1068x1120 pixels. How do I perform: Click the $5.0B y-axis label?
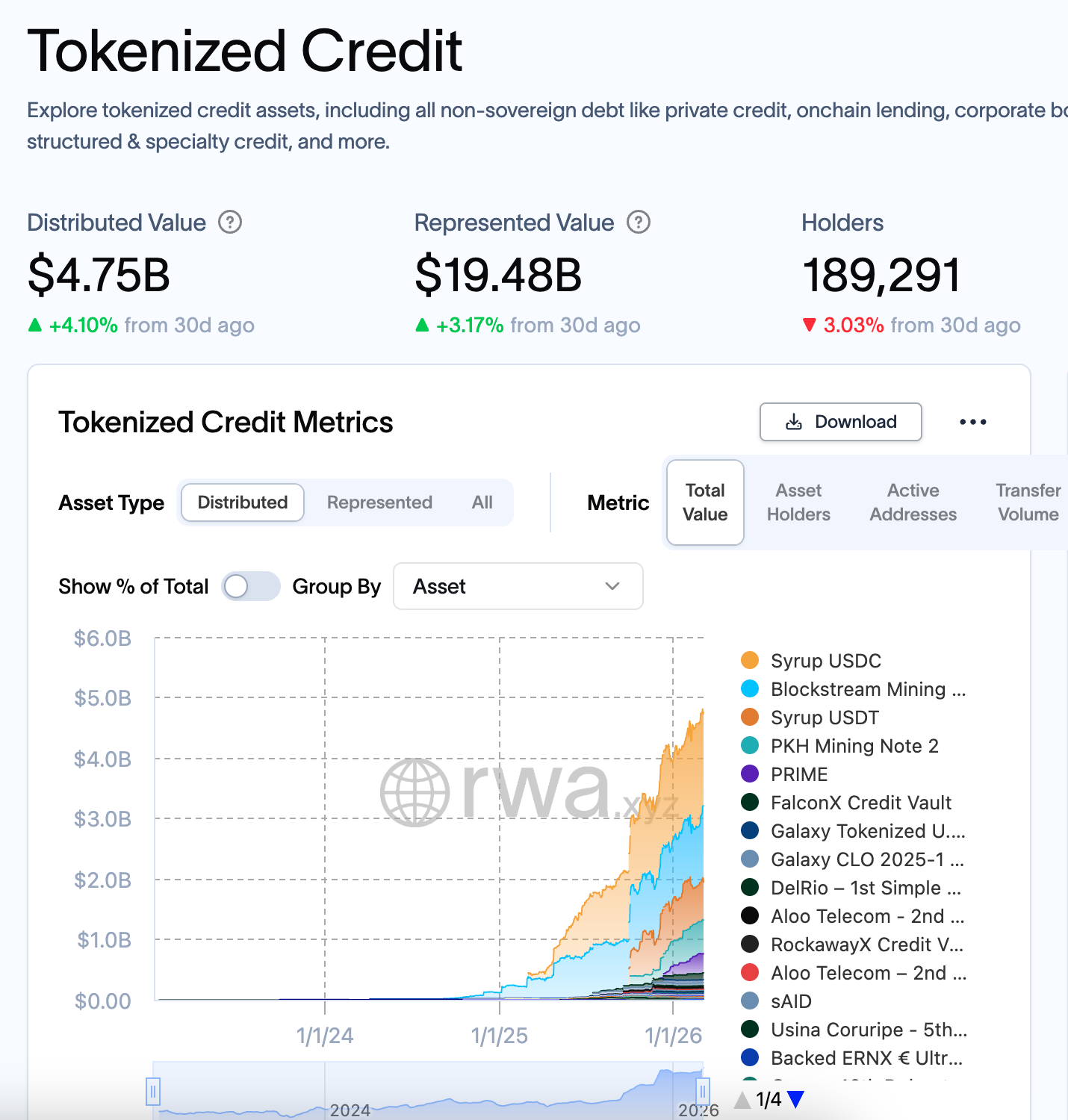(103, 698)
